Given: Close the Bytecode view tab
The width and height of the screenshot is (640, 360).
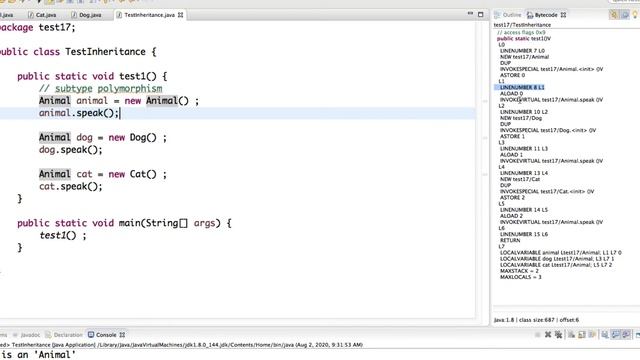Looking at the screenshot, I should [x=563, y=15].
